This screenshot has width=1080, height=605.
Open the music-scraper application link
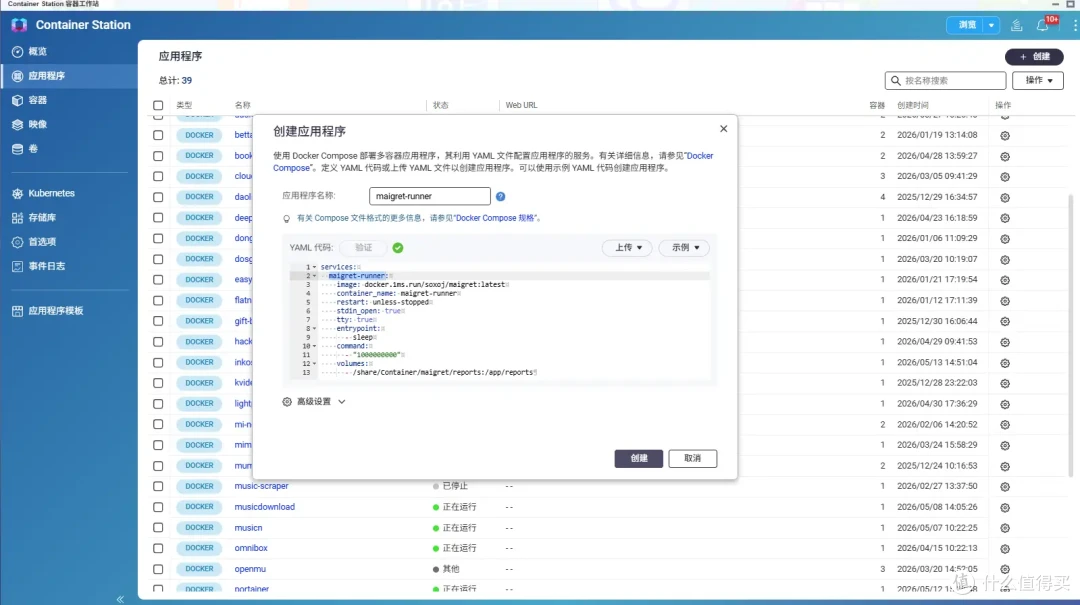point(261,486)
